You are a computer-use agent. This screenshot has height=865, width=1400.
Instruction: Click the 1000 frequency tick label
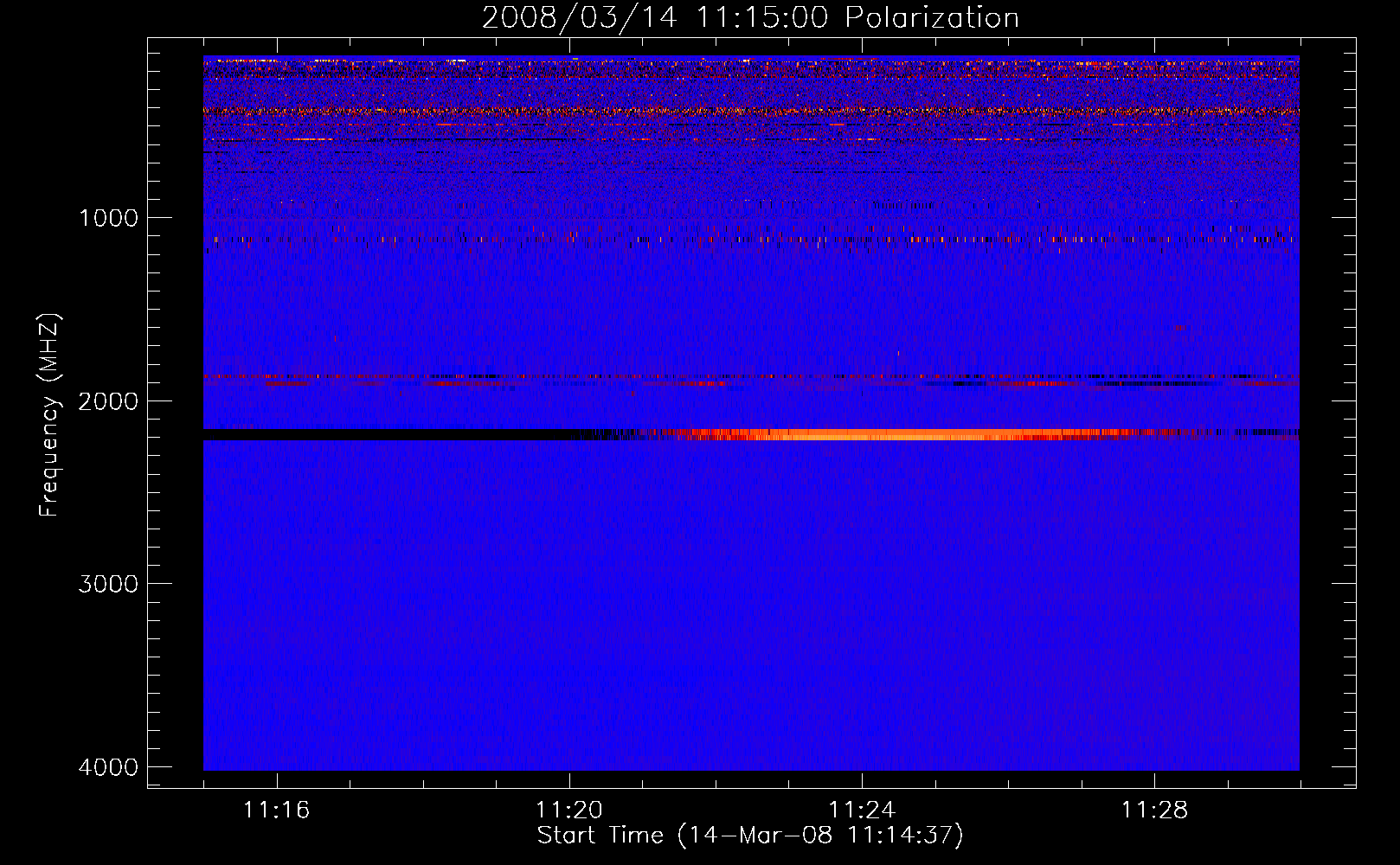point(108,218)
